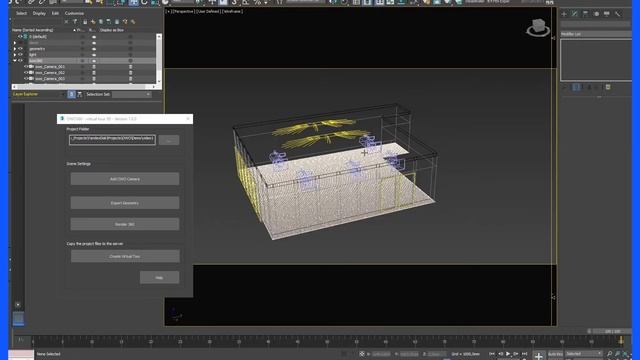The width and height of the screenshot is (640, 360).
Task: Open the Selected key filter dropdown
Action: [x=584, y=354]
